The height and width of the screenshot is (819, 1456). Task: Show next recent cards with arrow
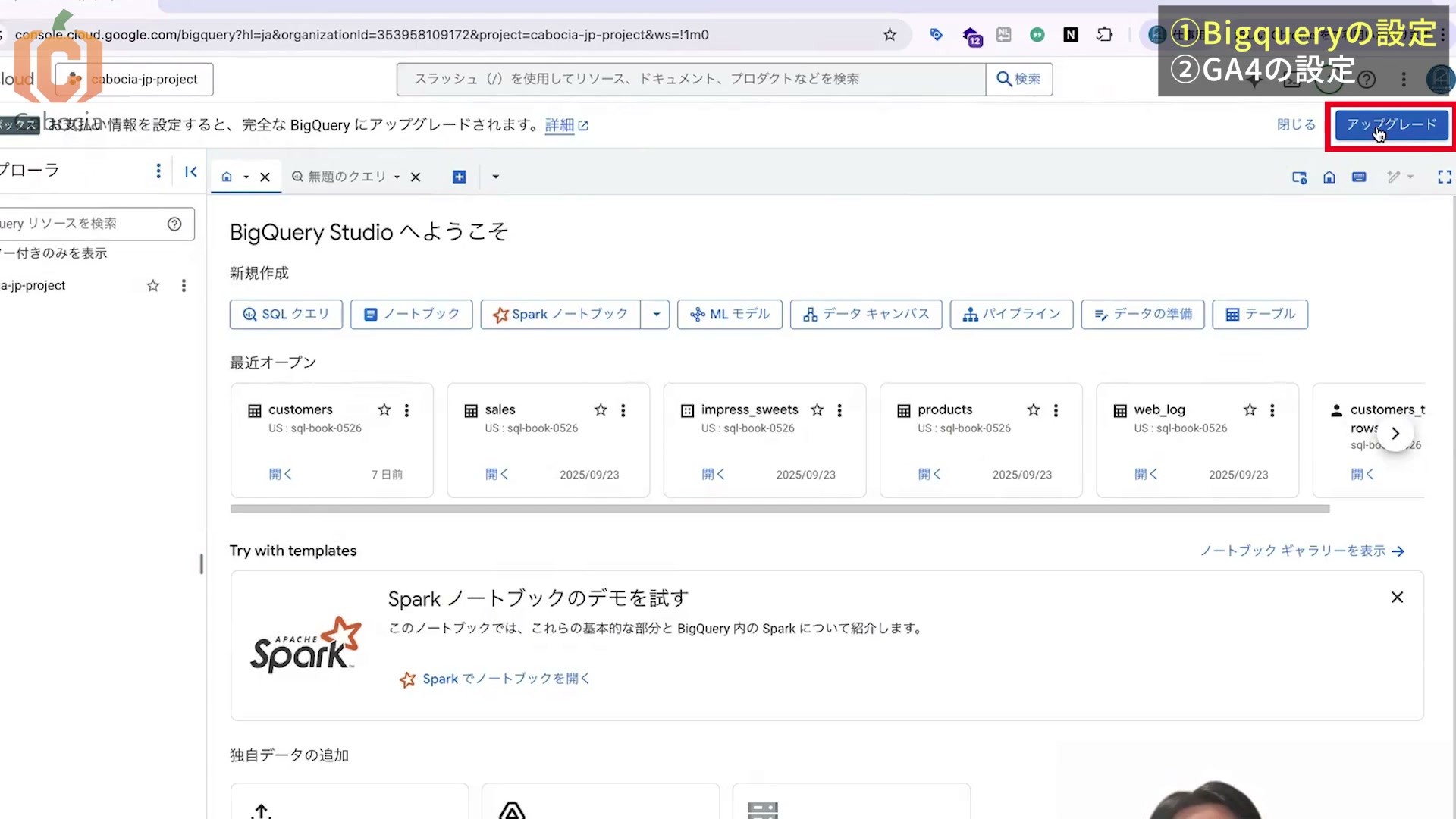pyautogui.click(x=1395, y=434)
